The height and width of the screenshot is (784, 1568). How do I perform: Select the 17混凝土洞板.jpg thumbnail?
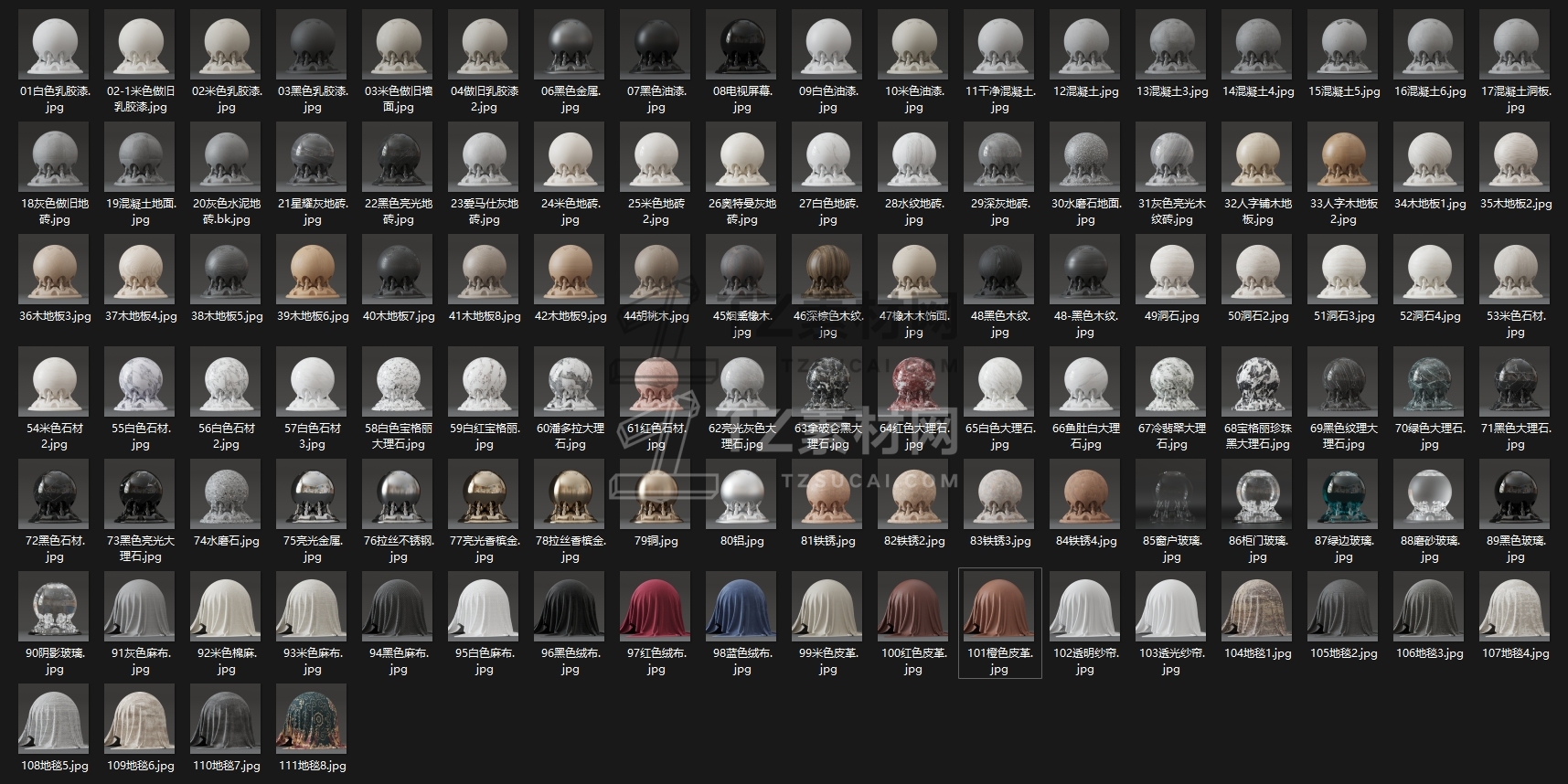pos(1515,45)
